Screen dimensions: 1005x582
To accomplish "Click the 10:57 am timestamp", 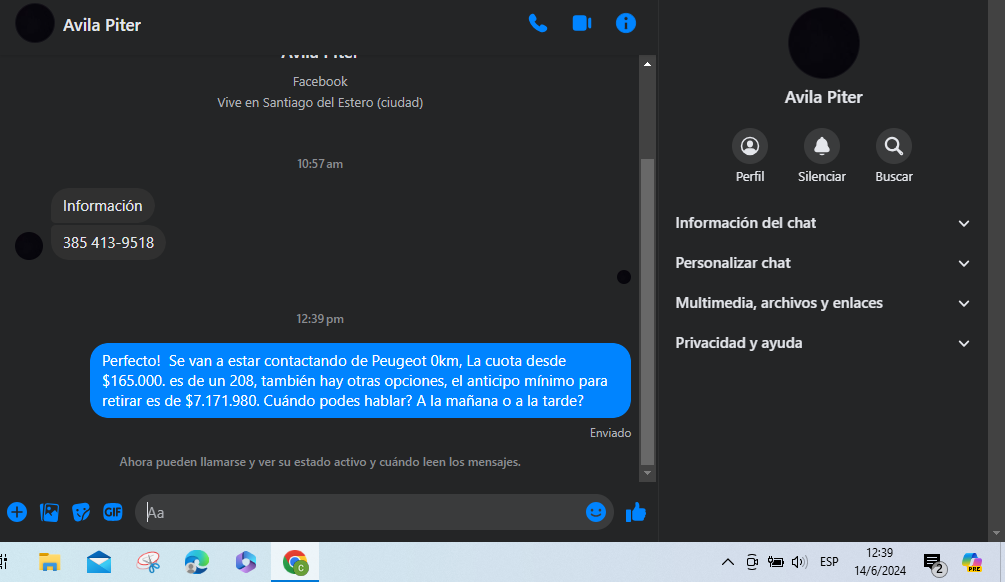I will click(320, 164).
